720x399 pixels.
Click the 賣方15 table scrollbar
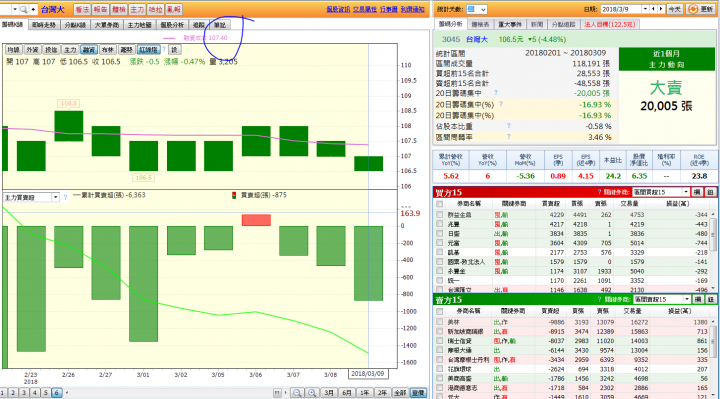[713, 358]
